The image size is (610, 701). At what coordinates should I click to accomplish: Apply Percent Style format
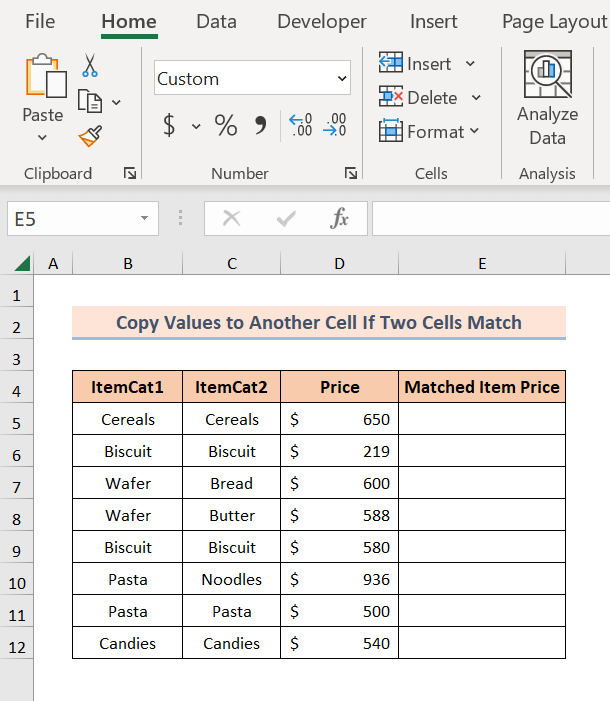(x=225, y=125)
